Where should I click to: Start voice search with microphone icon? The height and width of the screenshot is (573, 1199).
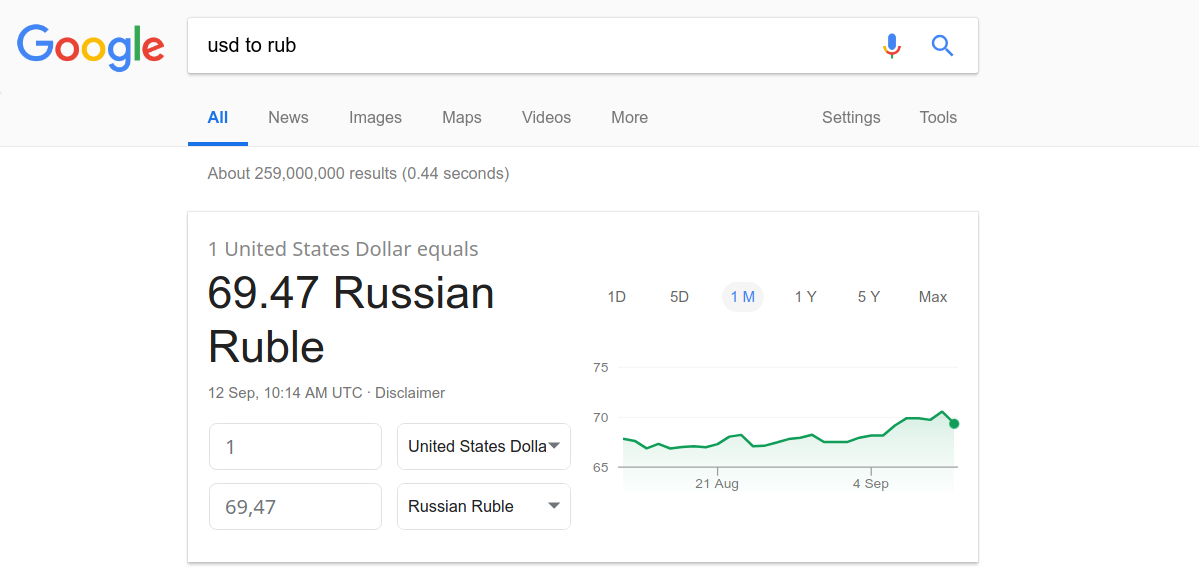[892, 46]
